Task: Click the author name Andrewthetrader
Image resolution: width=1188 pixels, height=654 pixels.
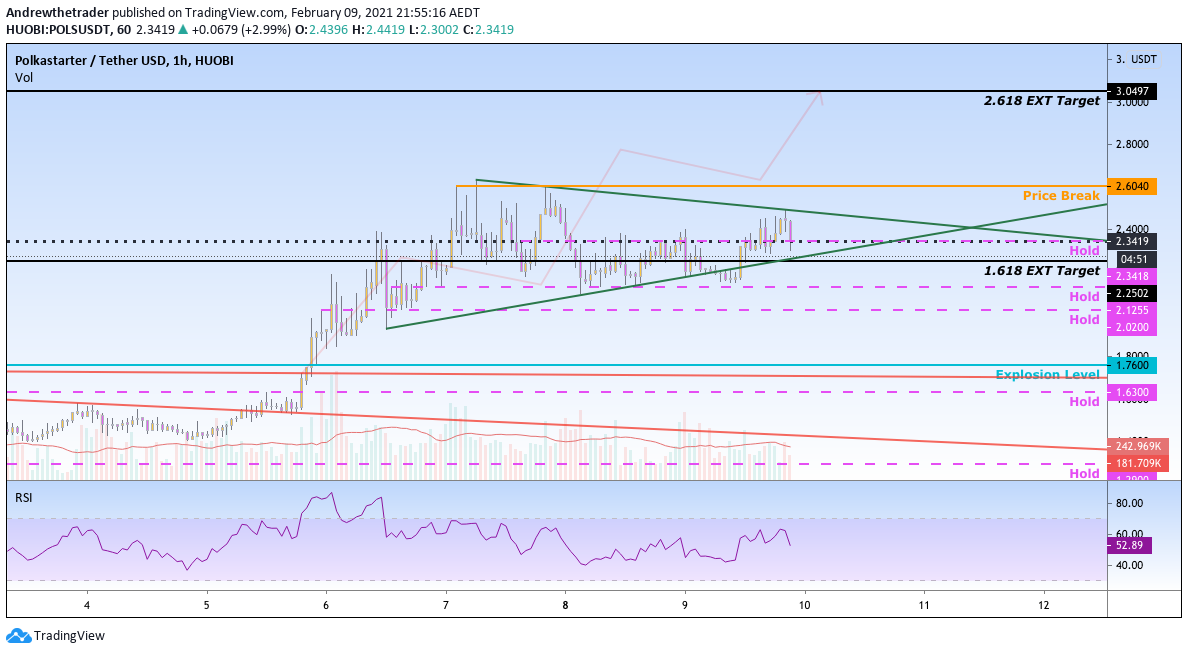Action: coord(58,13)
